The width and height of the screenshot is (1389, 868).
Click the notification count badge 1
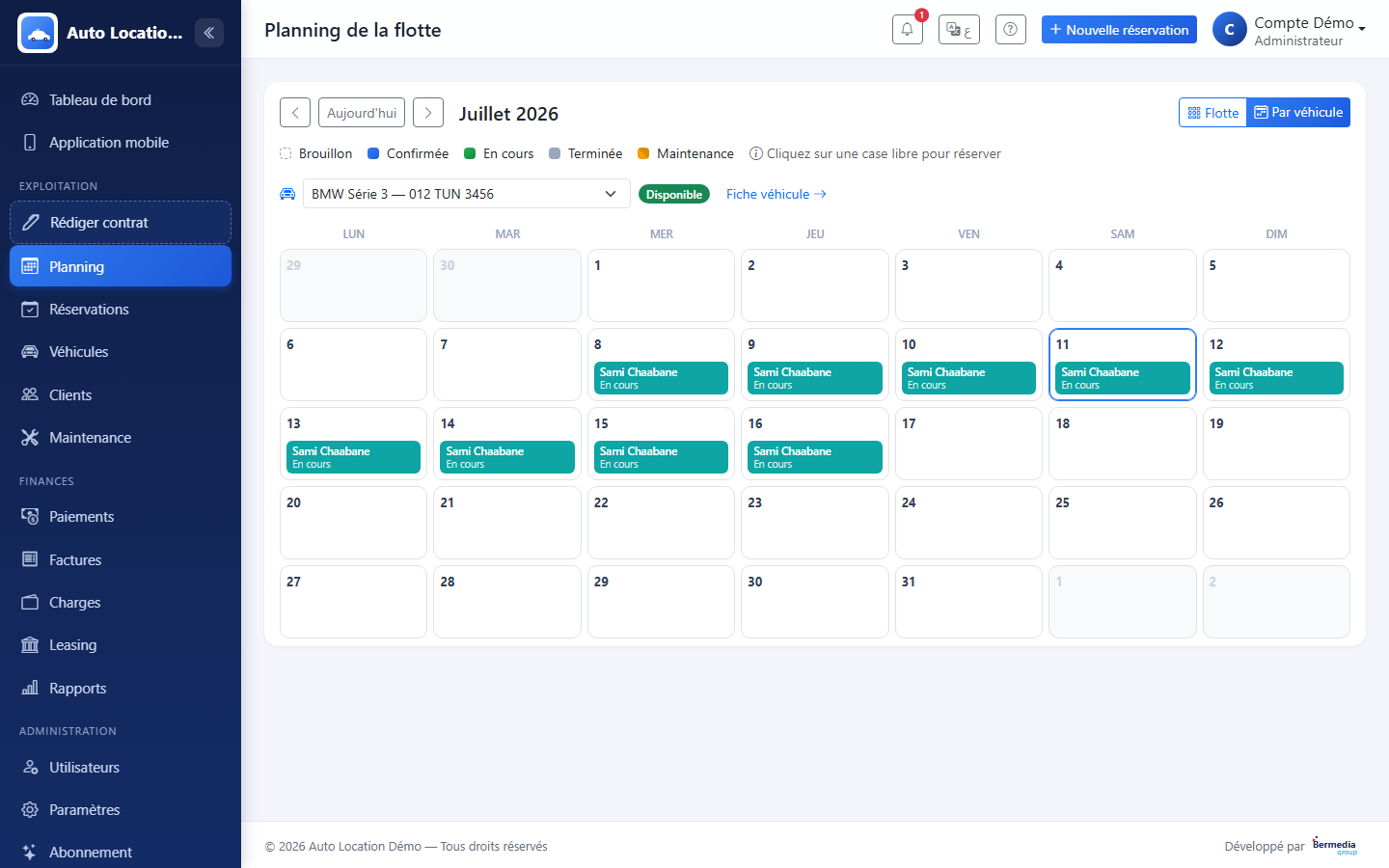[921, 15]
